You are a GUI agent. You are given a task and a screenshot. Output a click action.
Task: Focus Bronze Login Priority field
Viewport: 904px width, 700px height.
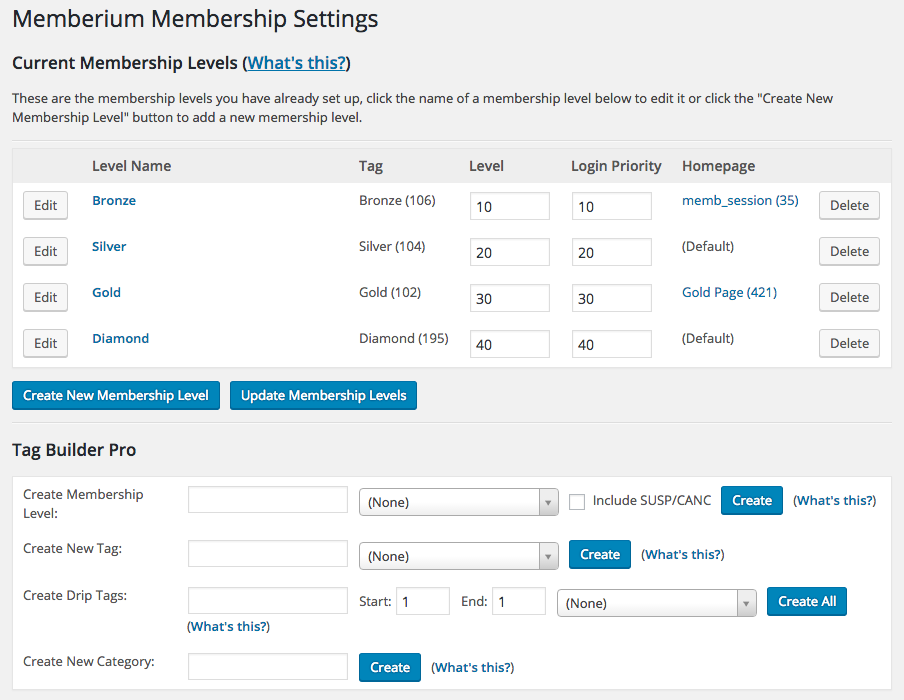612,206
